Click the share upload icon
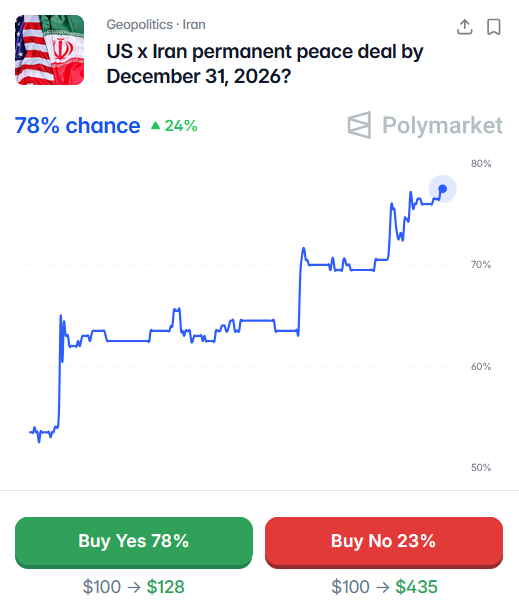Image resolution: width=519 pixels, height=612 pixels. (464, 27)
